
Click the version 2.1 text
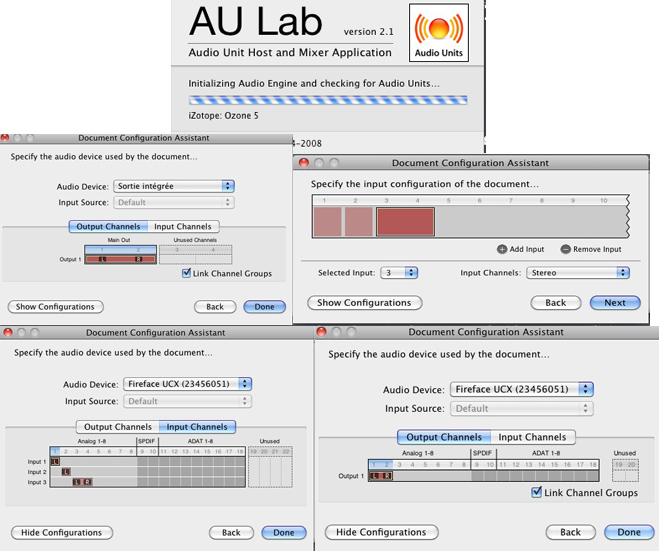(x=369, y=32)
